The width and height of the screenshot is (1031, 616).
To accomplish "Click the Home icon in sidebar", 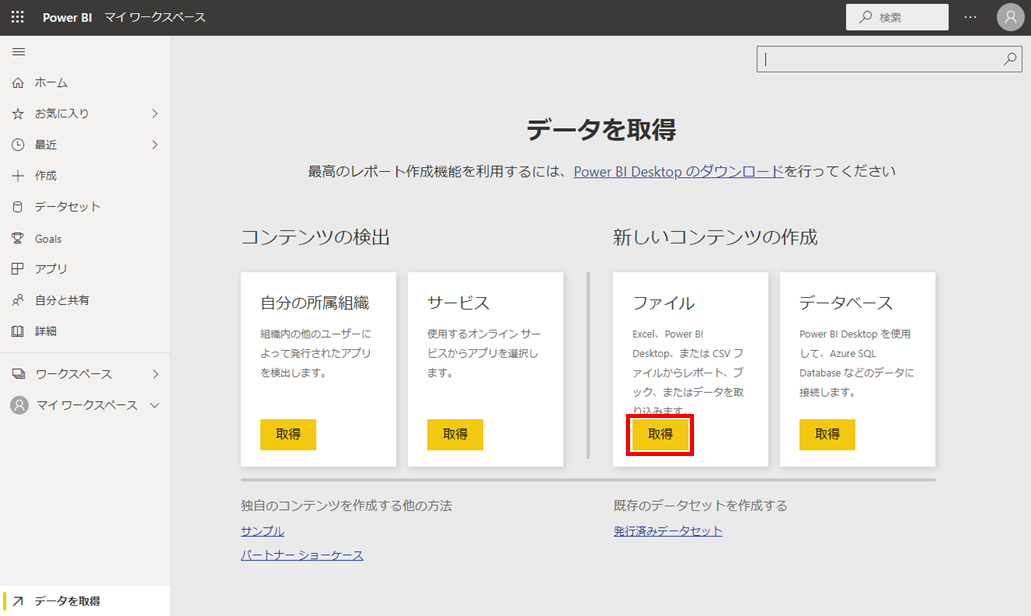I will (17, 83).
